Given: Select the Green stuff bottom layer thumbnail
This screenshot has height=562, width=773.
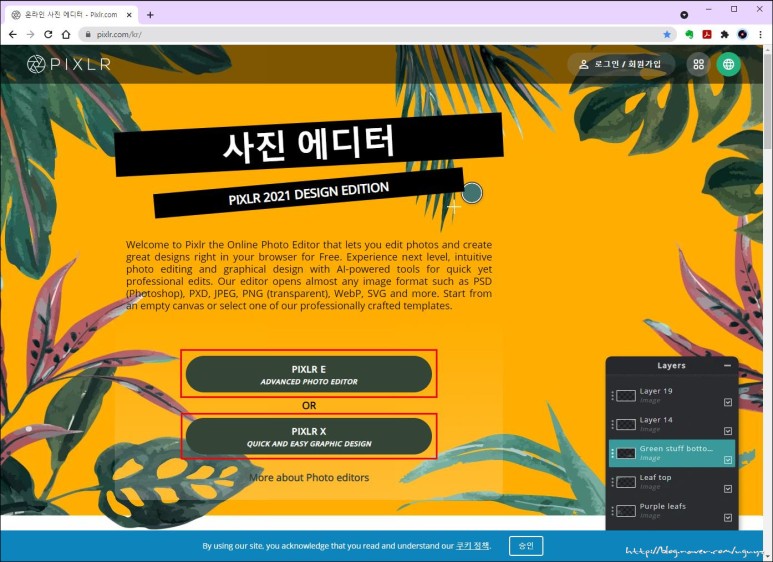Looking at the screenshot, I should [626, 453].
